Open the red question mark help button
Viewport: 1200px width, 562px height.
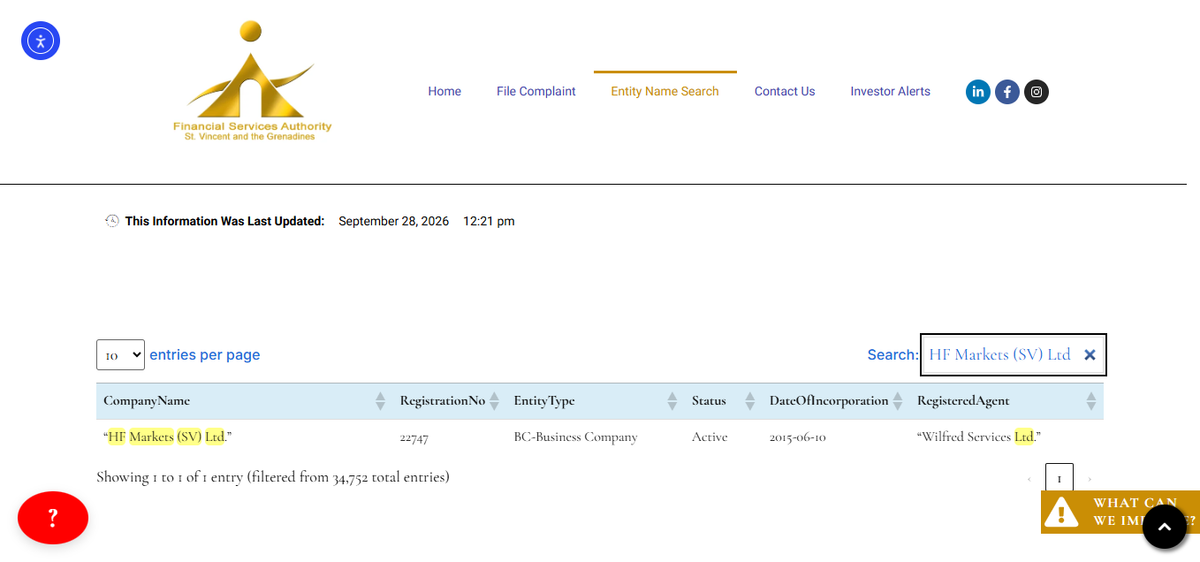coord(53,518)
